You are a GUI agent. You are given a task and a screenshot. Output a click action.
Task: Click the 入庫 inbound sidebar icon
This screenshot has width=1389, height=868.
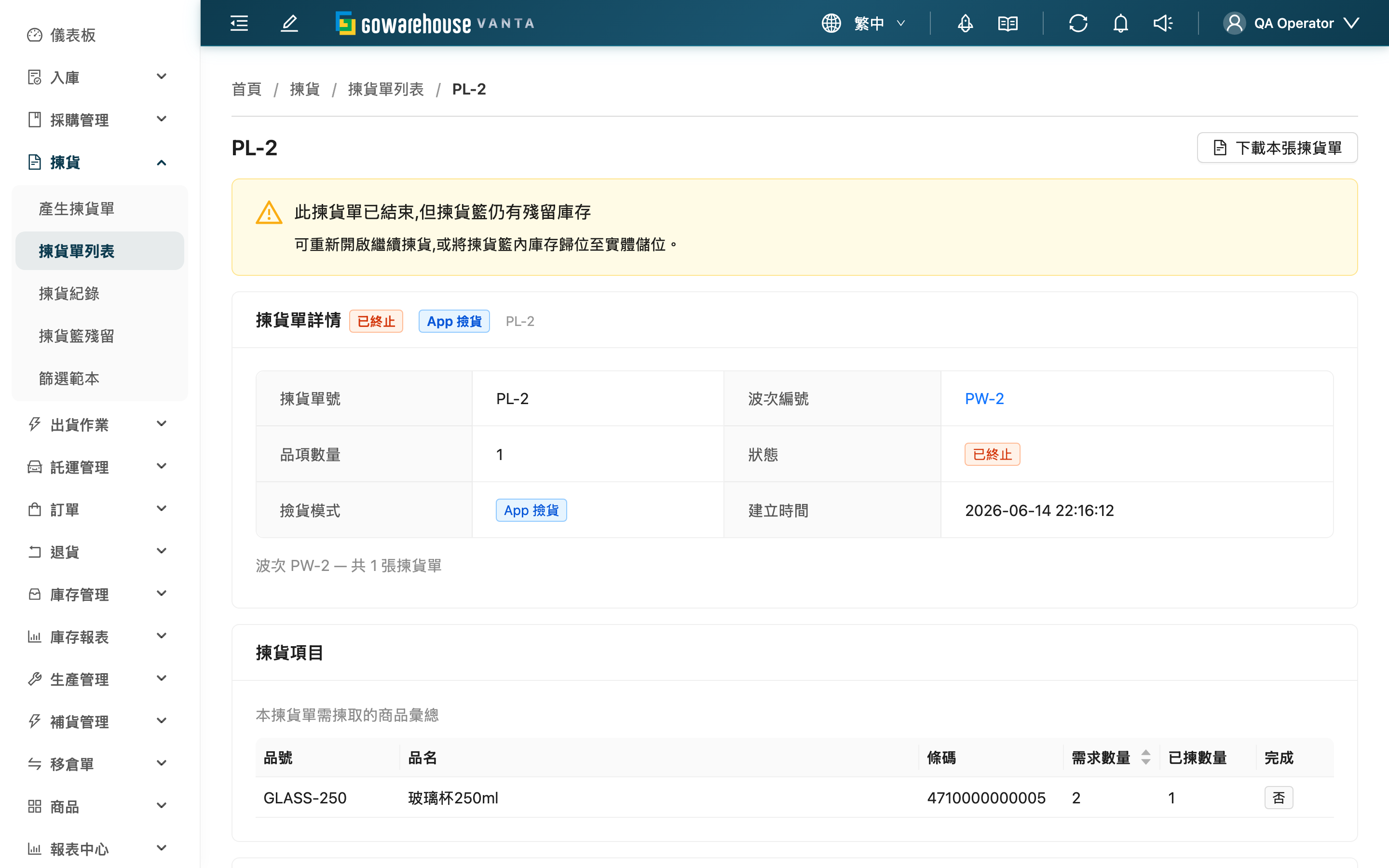(34, 77)
